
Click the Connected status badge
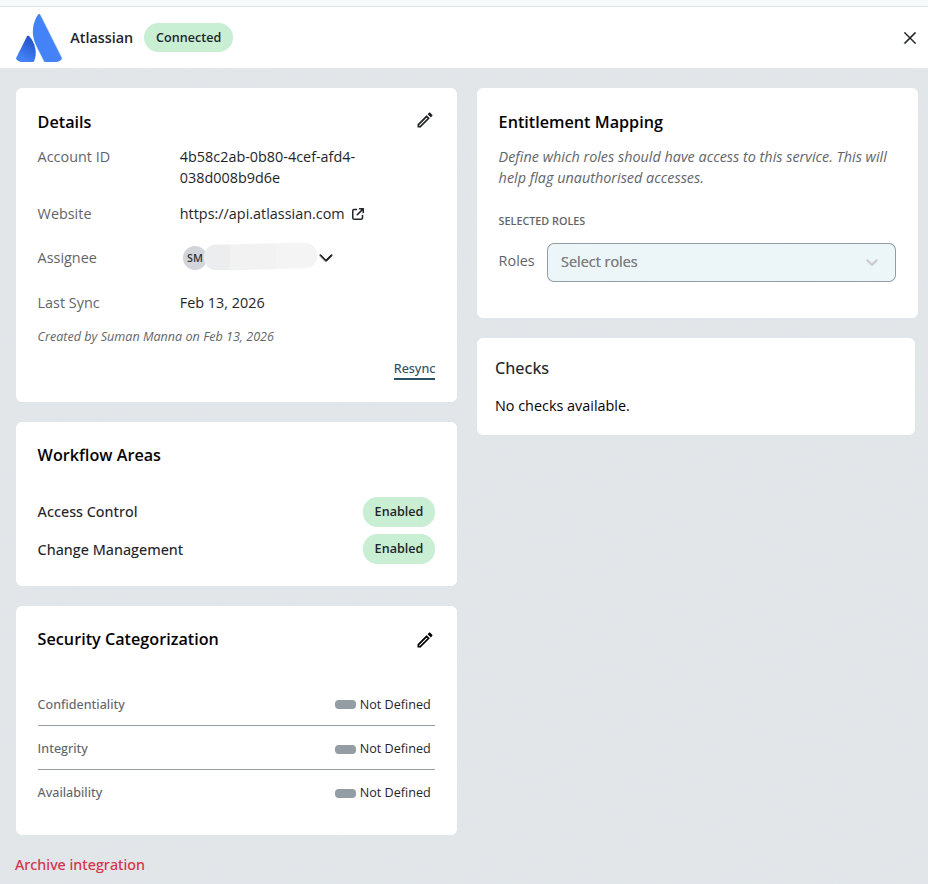(x=188, y=37)
